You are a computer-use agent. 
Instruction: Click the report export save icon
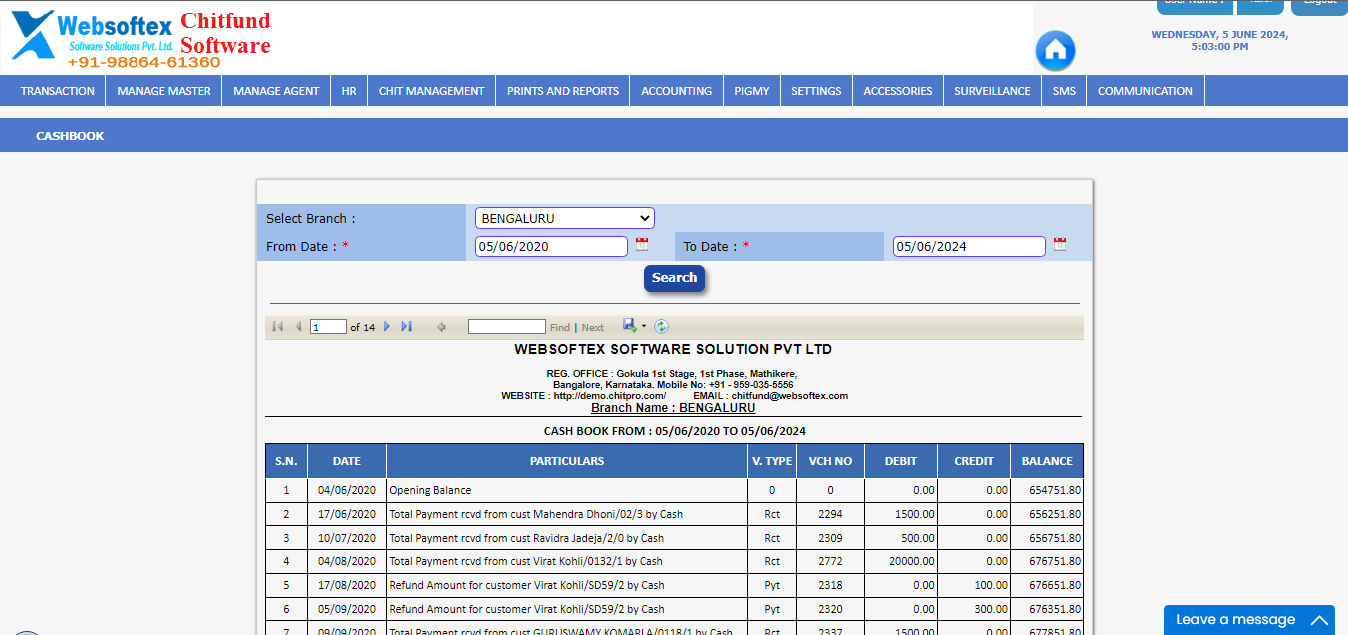pyautogui.click(x=629, y=325)
